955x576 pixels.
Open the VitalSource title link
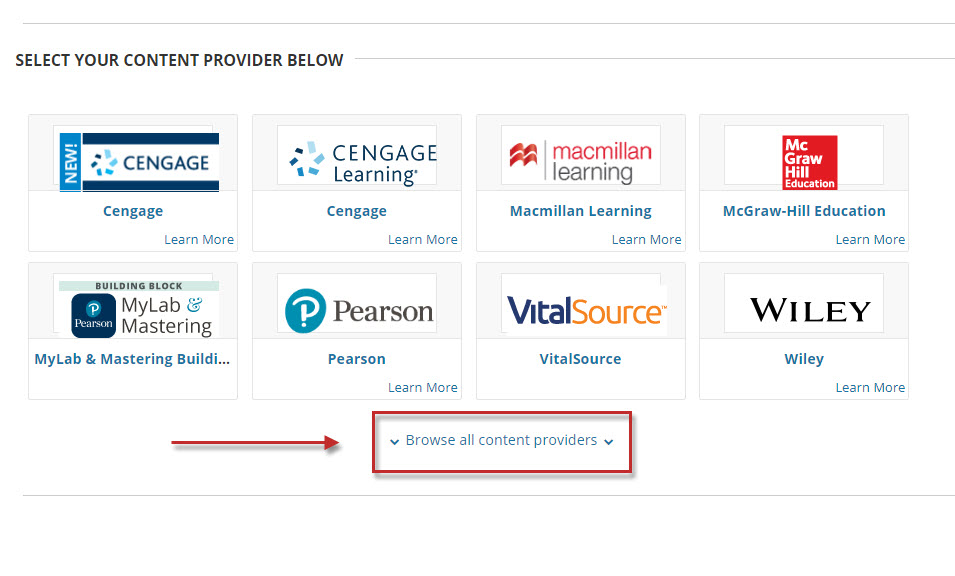click(580, 359)
